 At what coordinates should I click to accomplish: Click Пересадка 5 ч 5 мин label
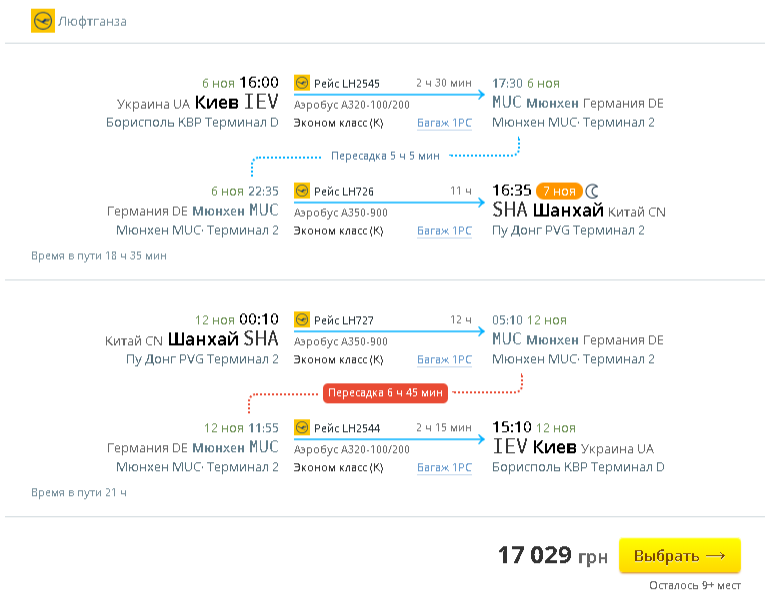(x=385, y=156)
